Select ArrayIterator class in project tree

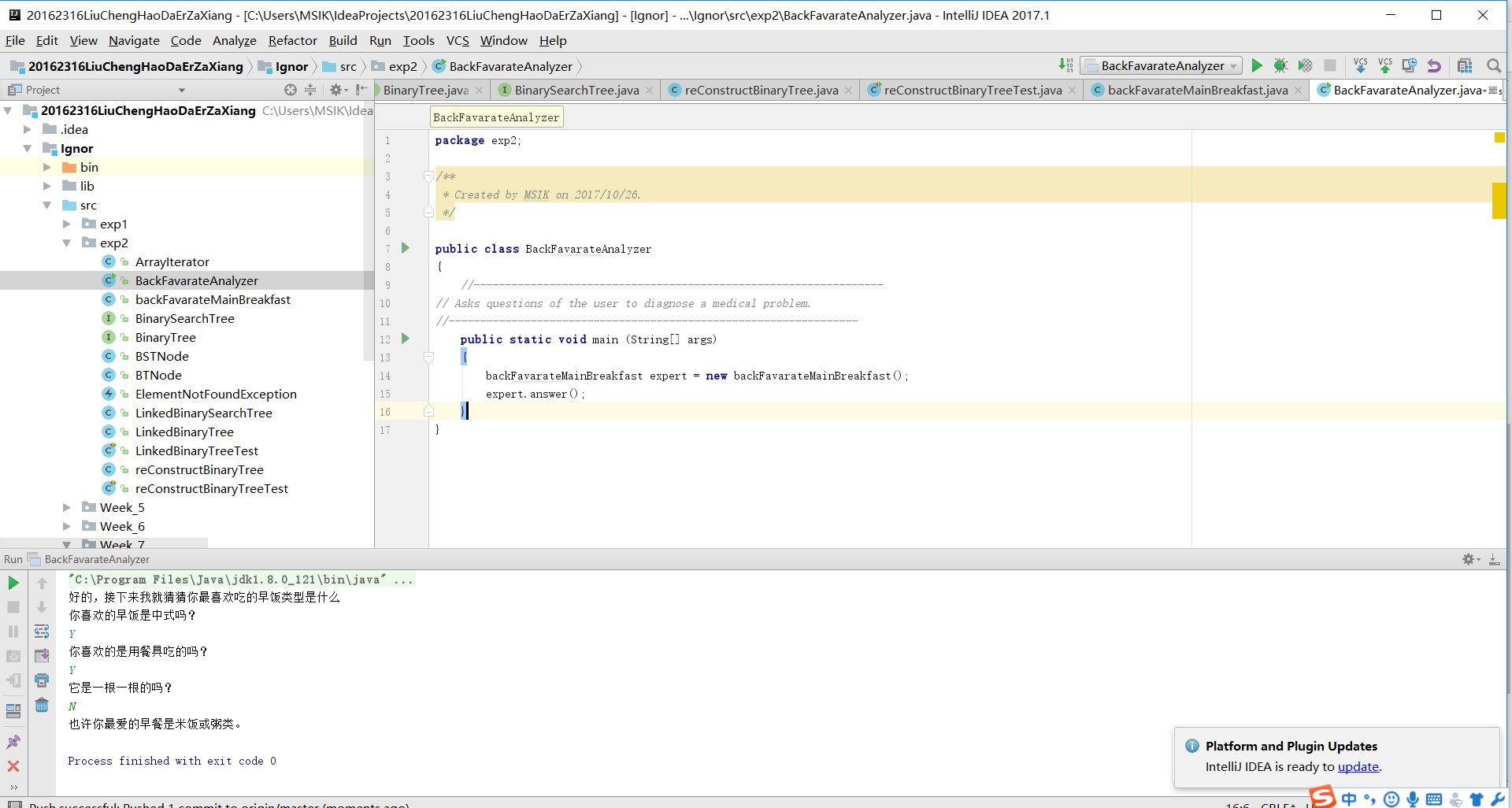[x=172, y=261]
